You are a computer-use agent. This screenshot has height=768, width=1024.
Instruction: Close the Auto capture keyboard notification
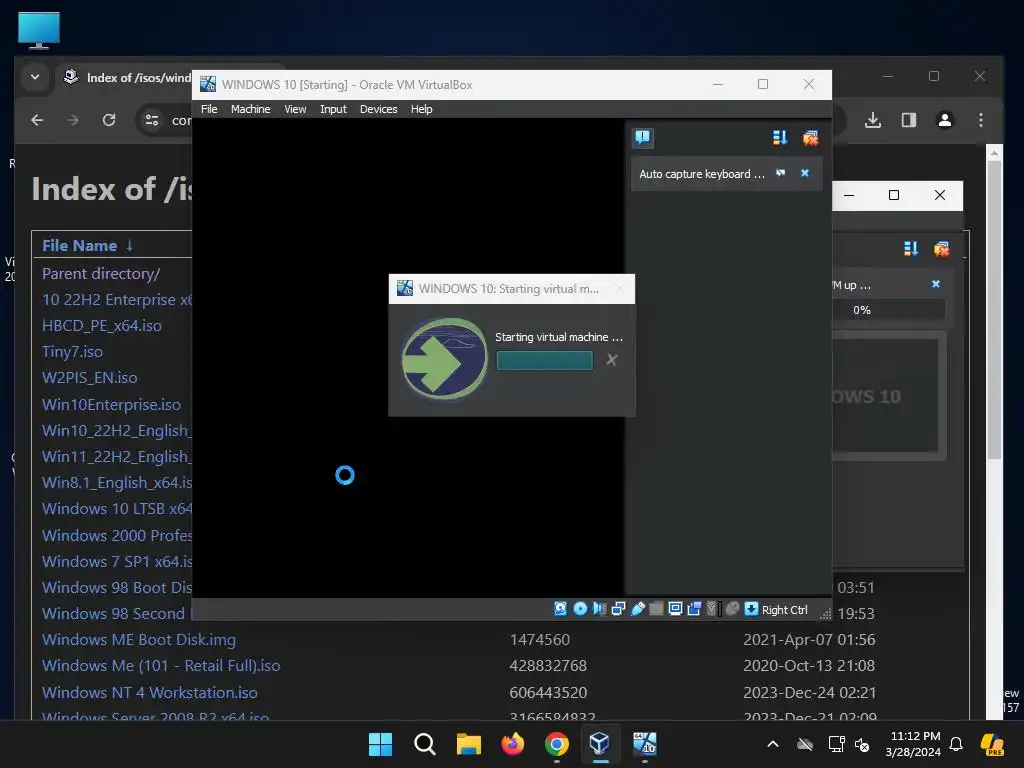[x=805, y=173]
